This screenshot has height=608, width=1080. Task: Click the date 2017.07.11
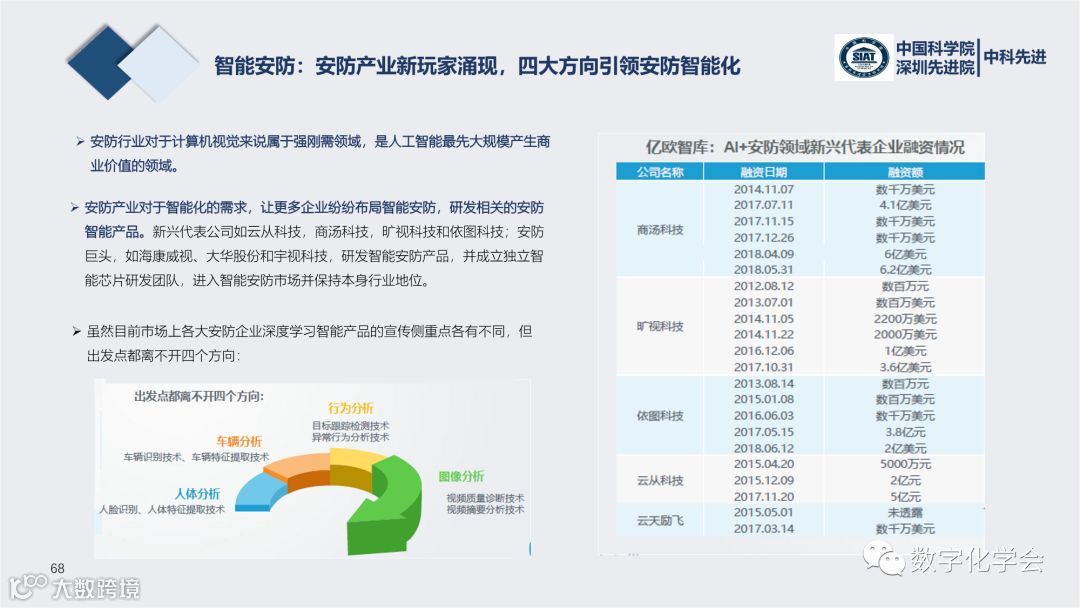coord(763,205)
